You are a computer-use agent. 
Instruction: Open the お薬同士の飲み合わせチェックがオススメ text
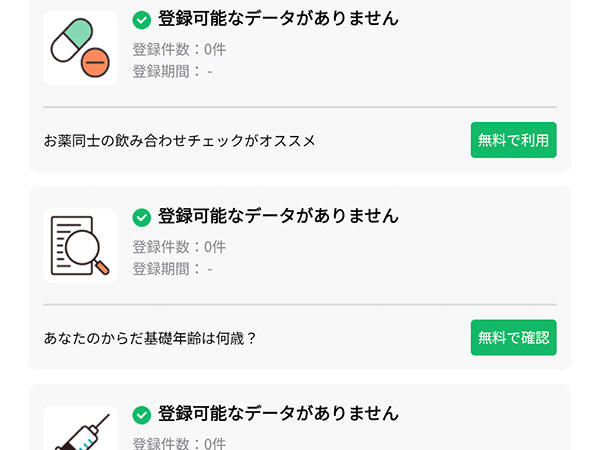[179, 140]
